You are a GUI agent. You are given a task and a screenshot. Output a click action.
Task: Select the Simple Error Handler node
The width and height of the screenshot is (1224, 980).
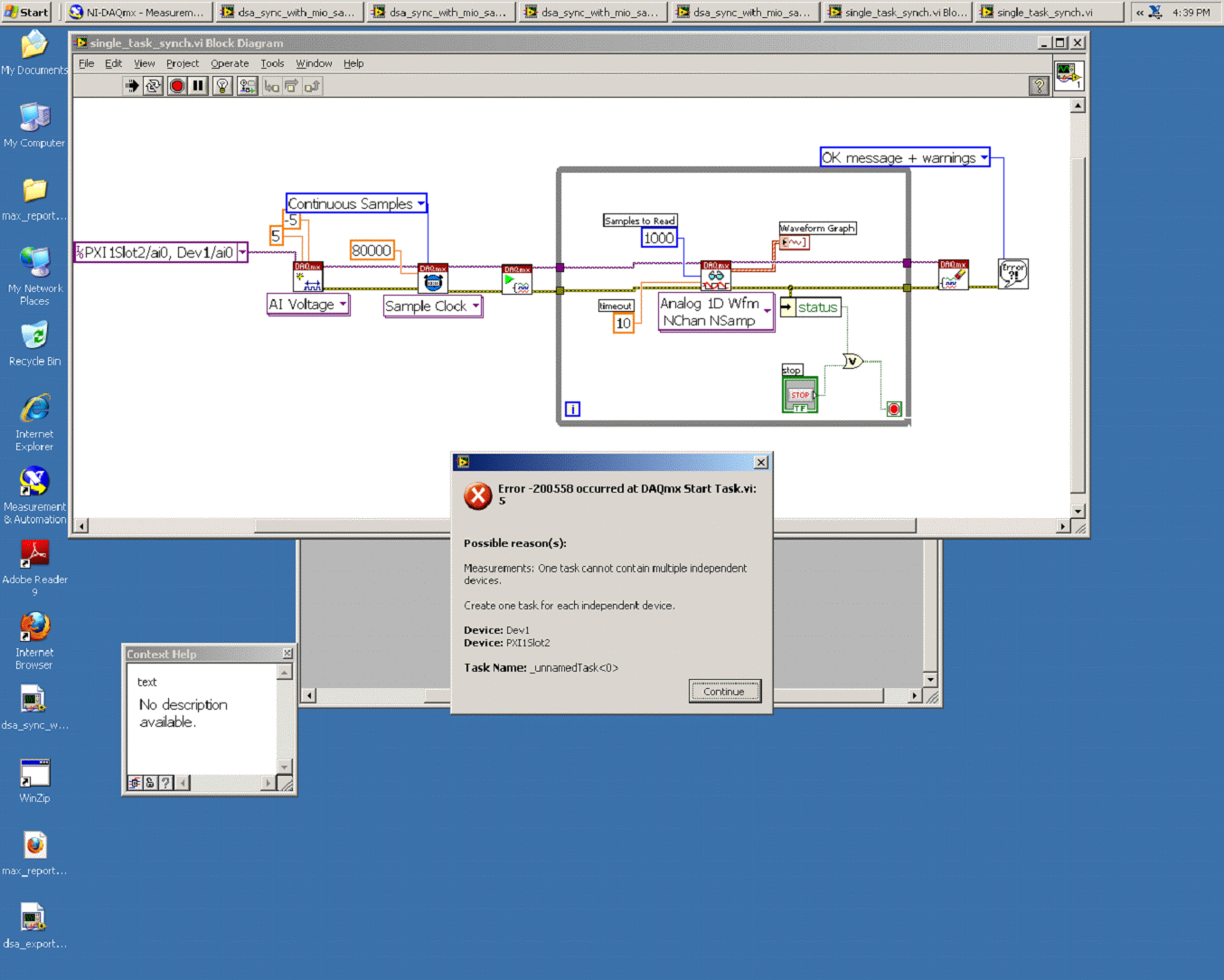(x=1013, y=274)
